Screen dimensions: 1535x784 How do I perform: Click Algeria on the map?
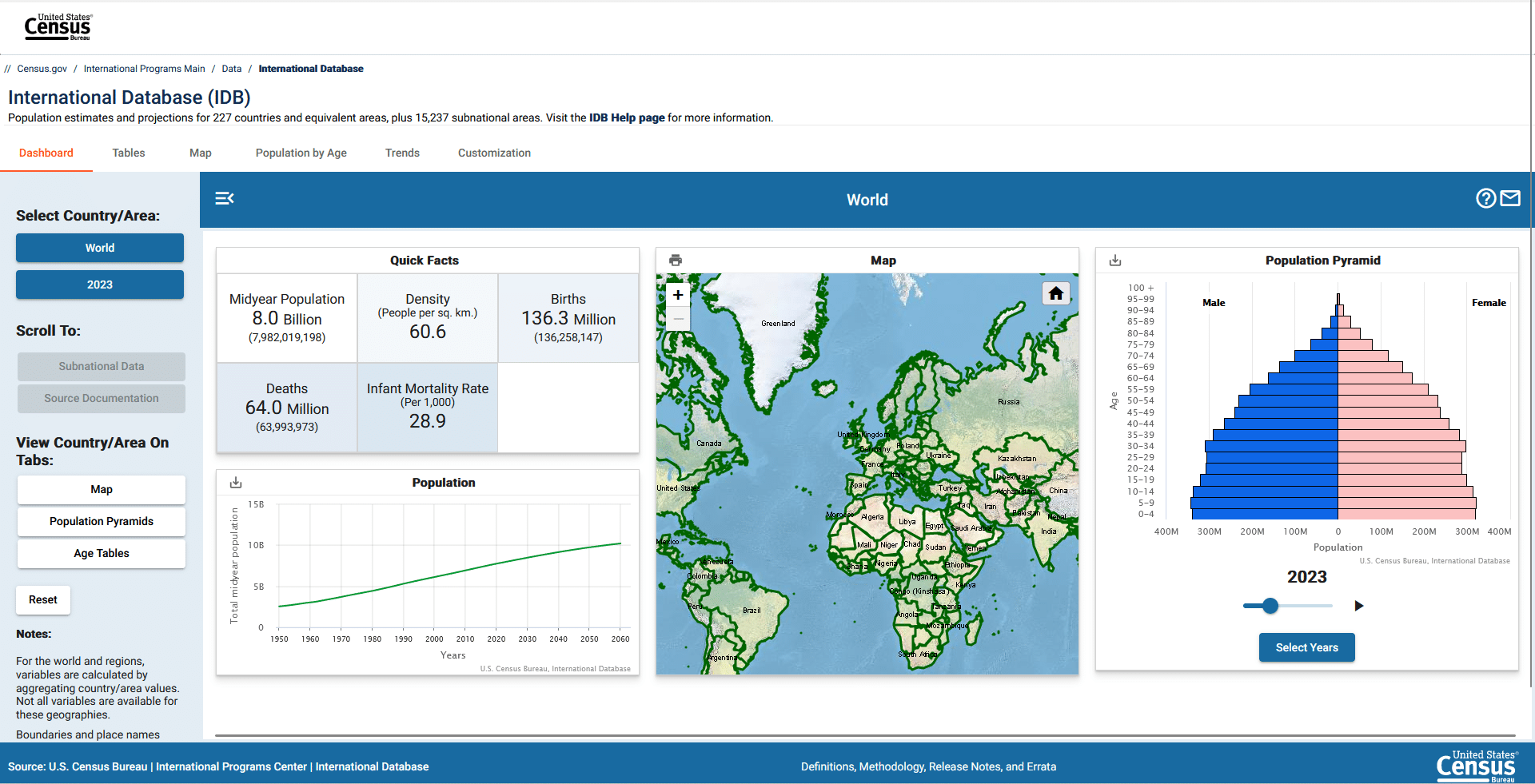click(x=872, y=517)
